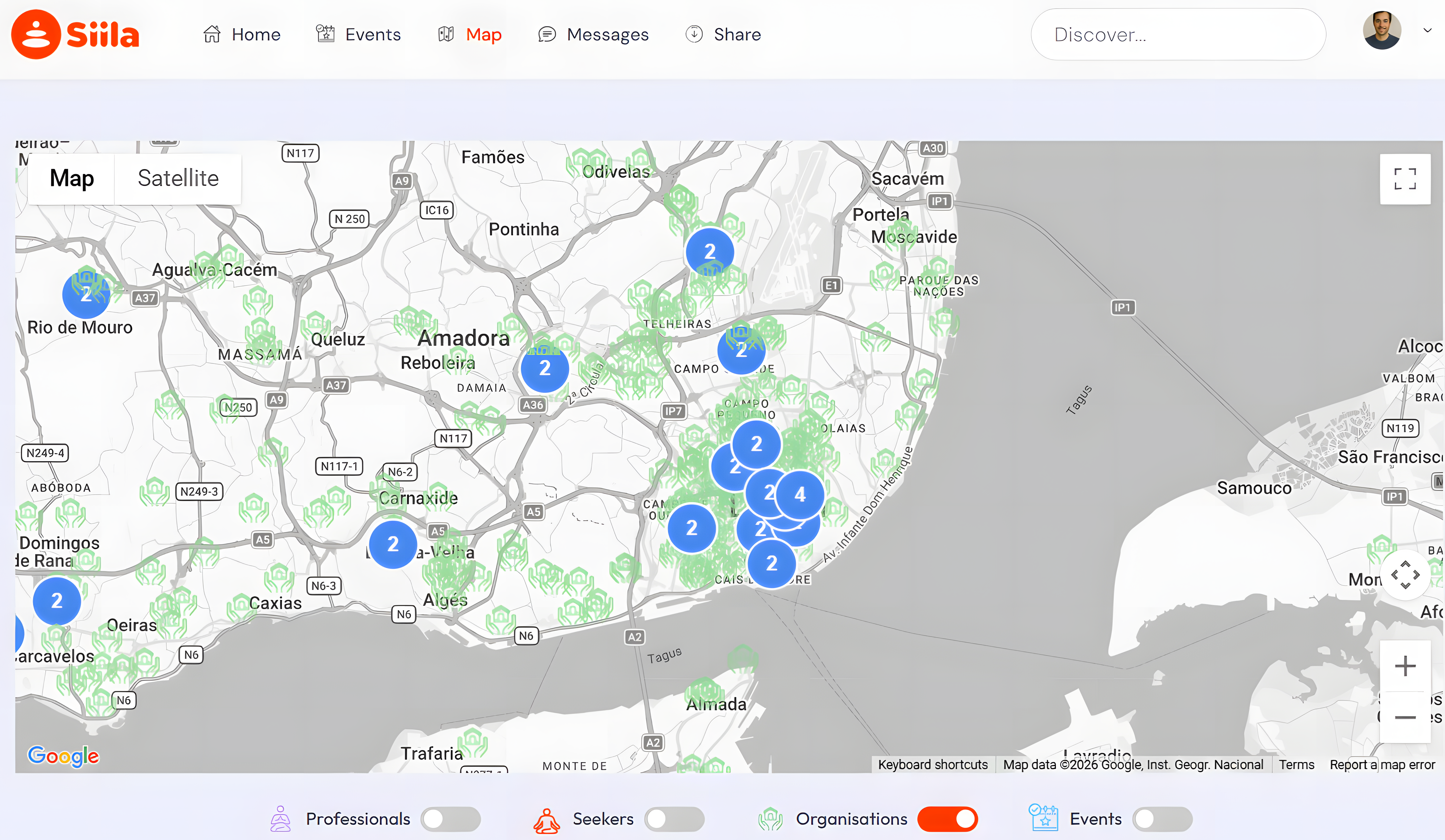The height and width of the screenshot is (840, 1445).
Task: Open Keyboard shortcuts link
Action: coord(932,764)
